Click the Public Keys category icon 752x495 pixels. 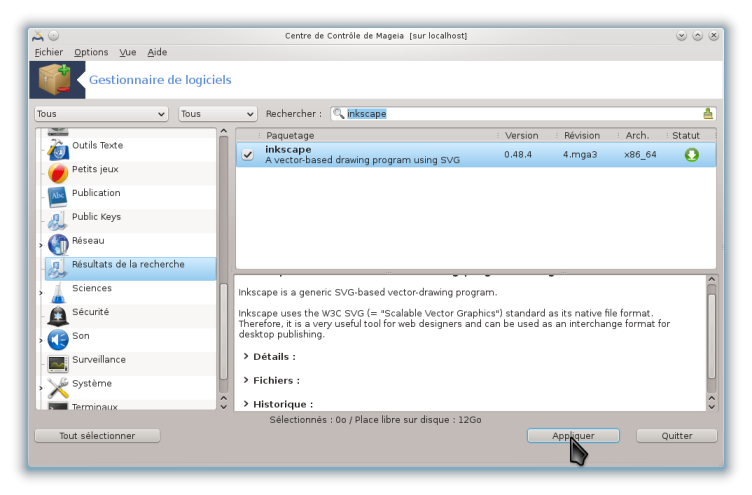(57, 221)
